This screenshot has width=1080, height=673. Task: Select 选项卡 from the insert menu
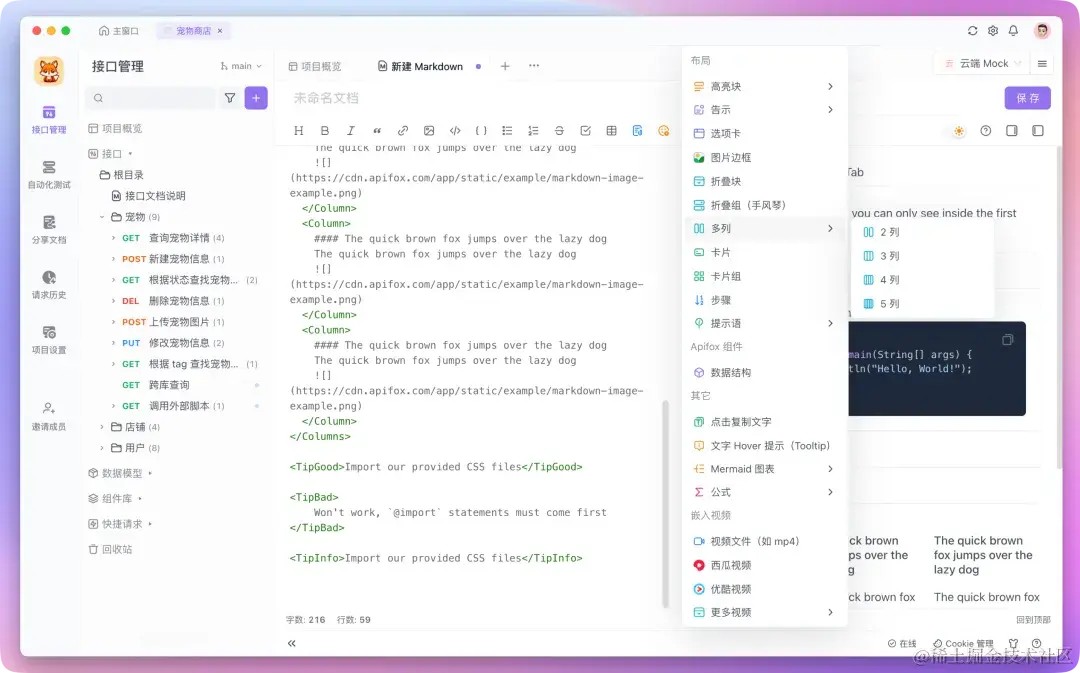pos(764,134)
